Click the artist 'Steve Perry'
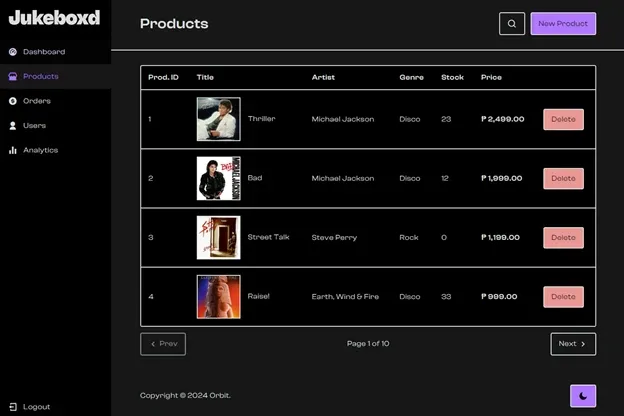Viewport: 624px width, 416px height. [334, 238]
